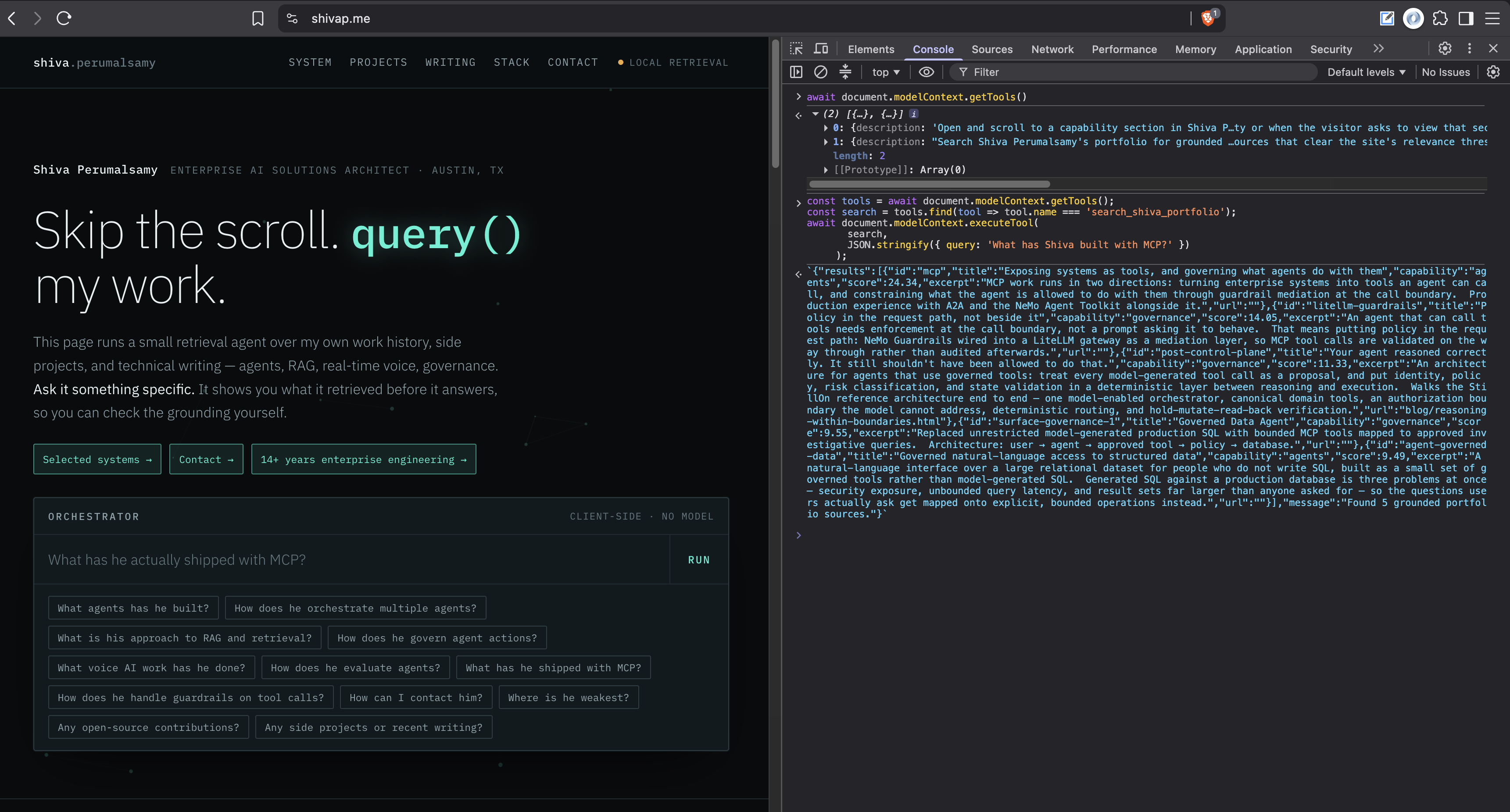
Task: Switch to the Performance tab
Action: point(1124,49)
